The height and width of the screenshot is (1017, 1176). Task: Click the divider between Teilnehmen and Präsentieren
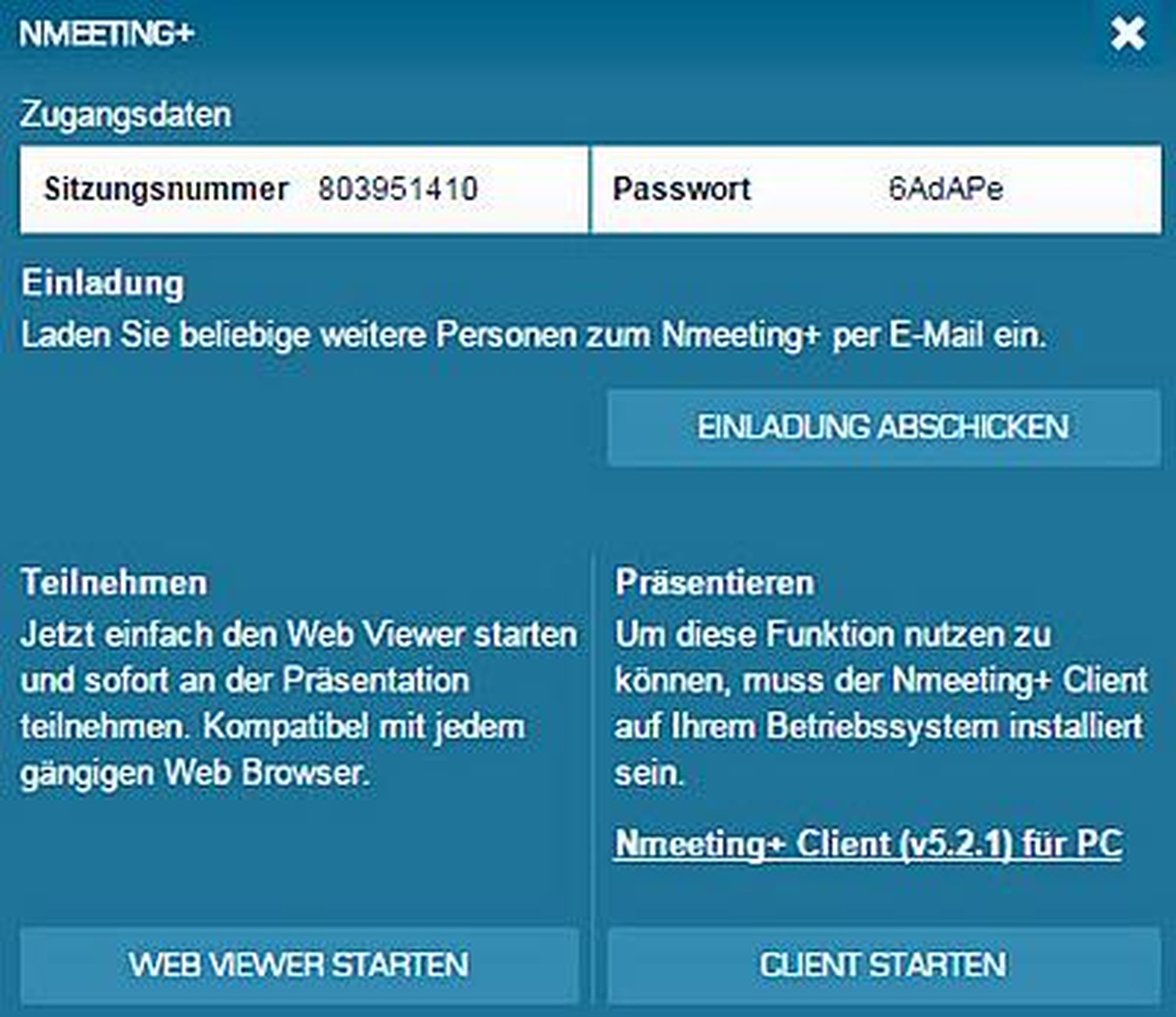pyautogui.click(x=593, y=764)
